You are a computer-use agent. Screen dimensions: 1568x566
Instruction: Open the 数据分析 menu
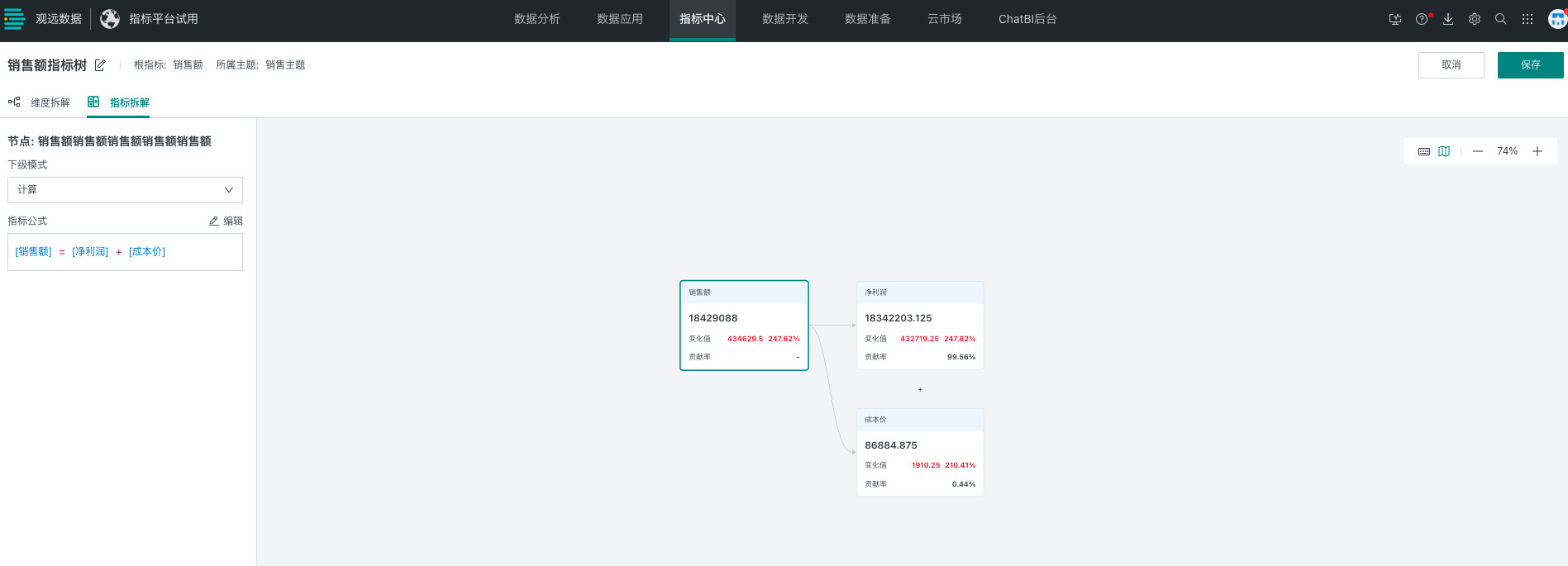point(537,19)
